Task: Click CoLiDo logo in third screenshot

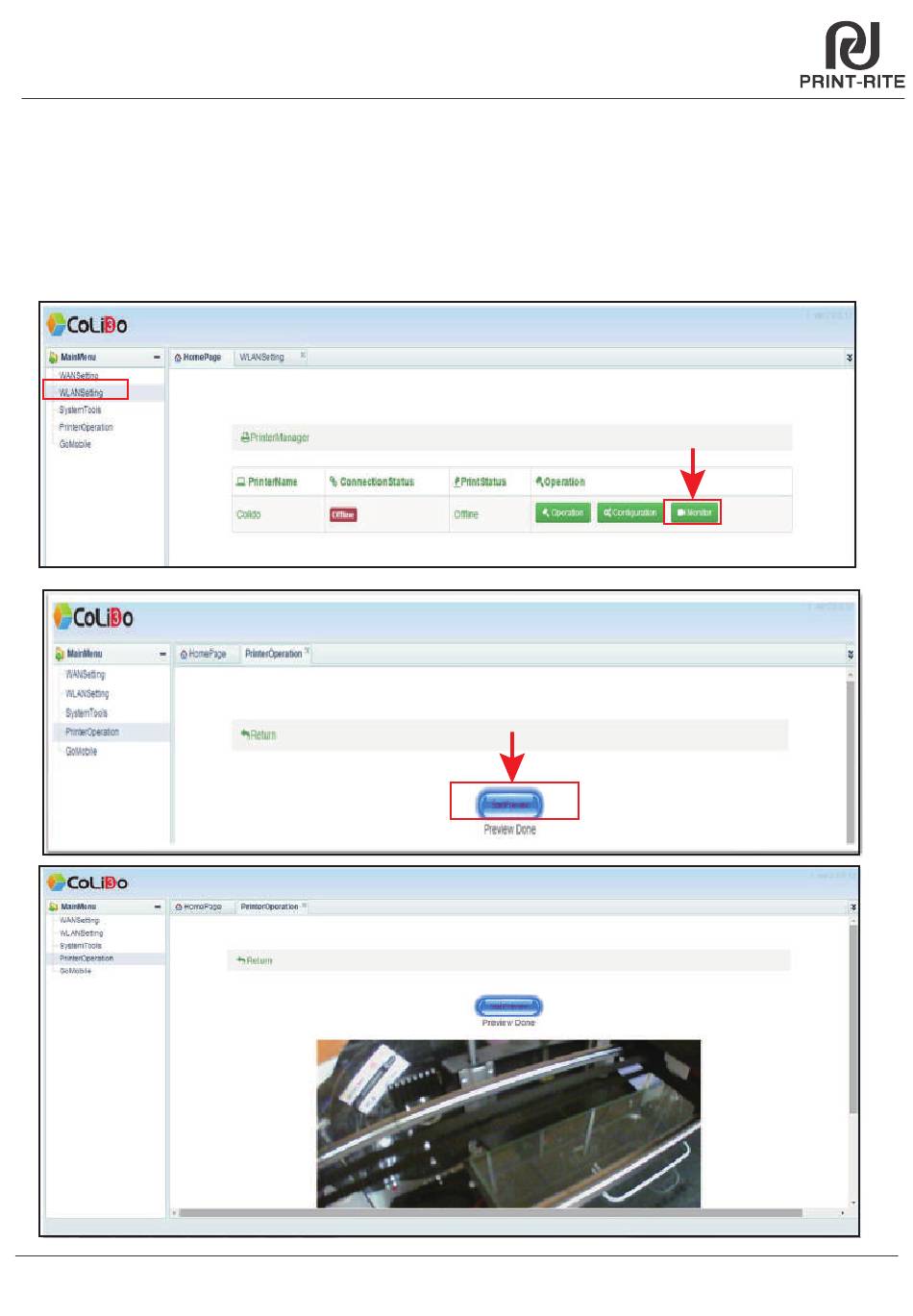Action: pyautogui.click(x=86, y=882)
